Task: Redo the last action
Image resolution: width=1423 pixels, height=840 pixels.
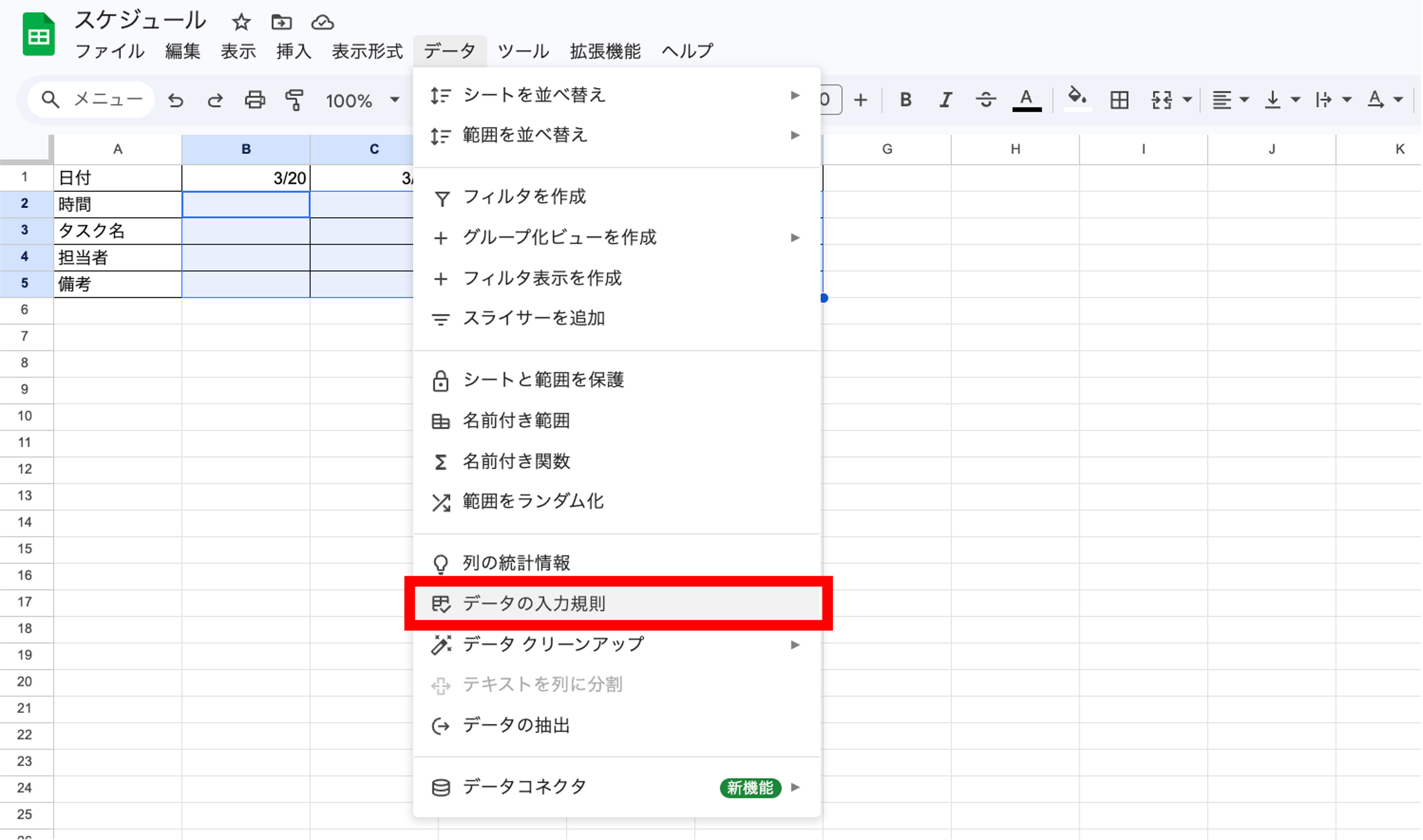Action: 215,100
